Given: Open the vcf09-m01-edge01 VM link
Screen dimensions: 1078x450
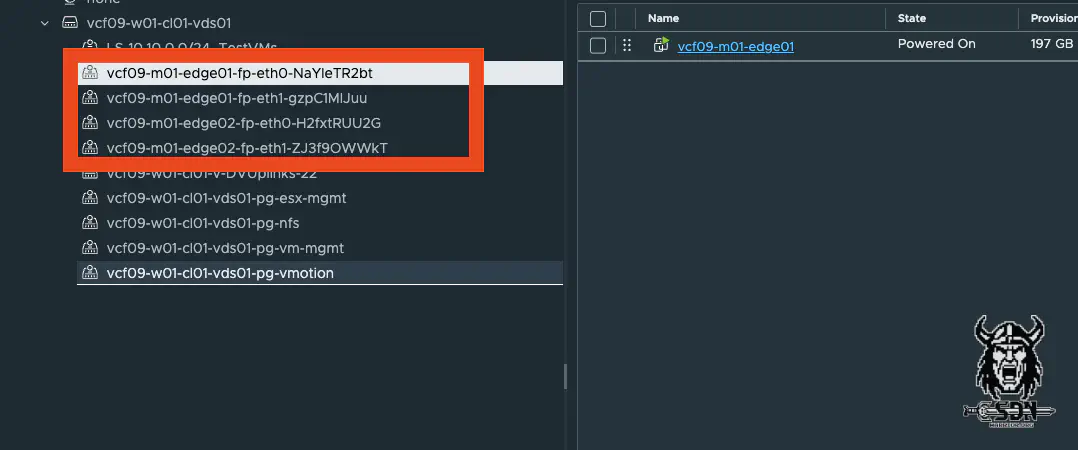Looking at the screenshot, I should coord(735,46).
